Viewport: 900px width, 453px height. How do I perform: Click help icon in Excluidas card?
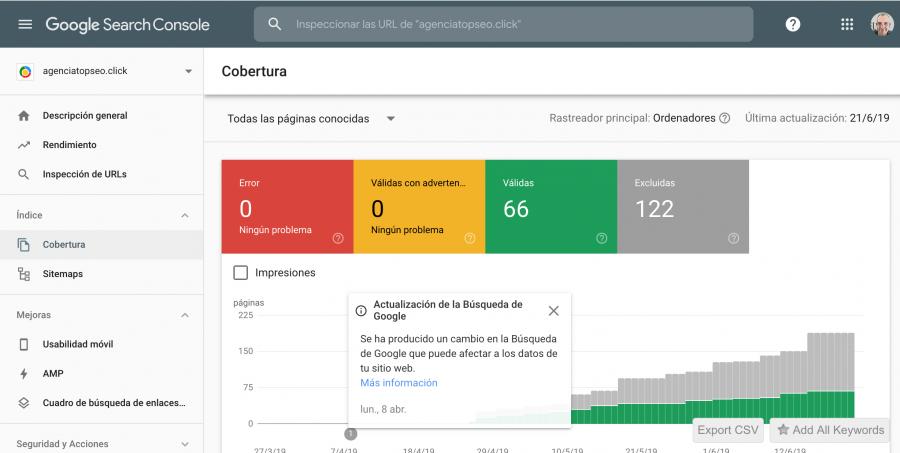733,238
